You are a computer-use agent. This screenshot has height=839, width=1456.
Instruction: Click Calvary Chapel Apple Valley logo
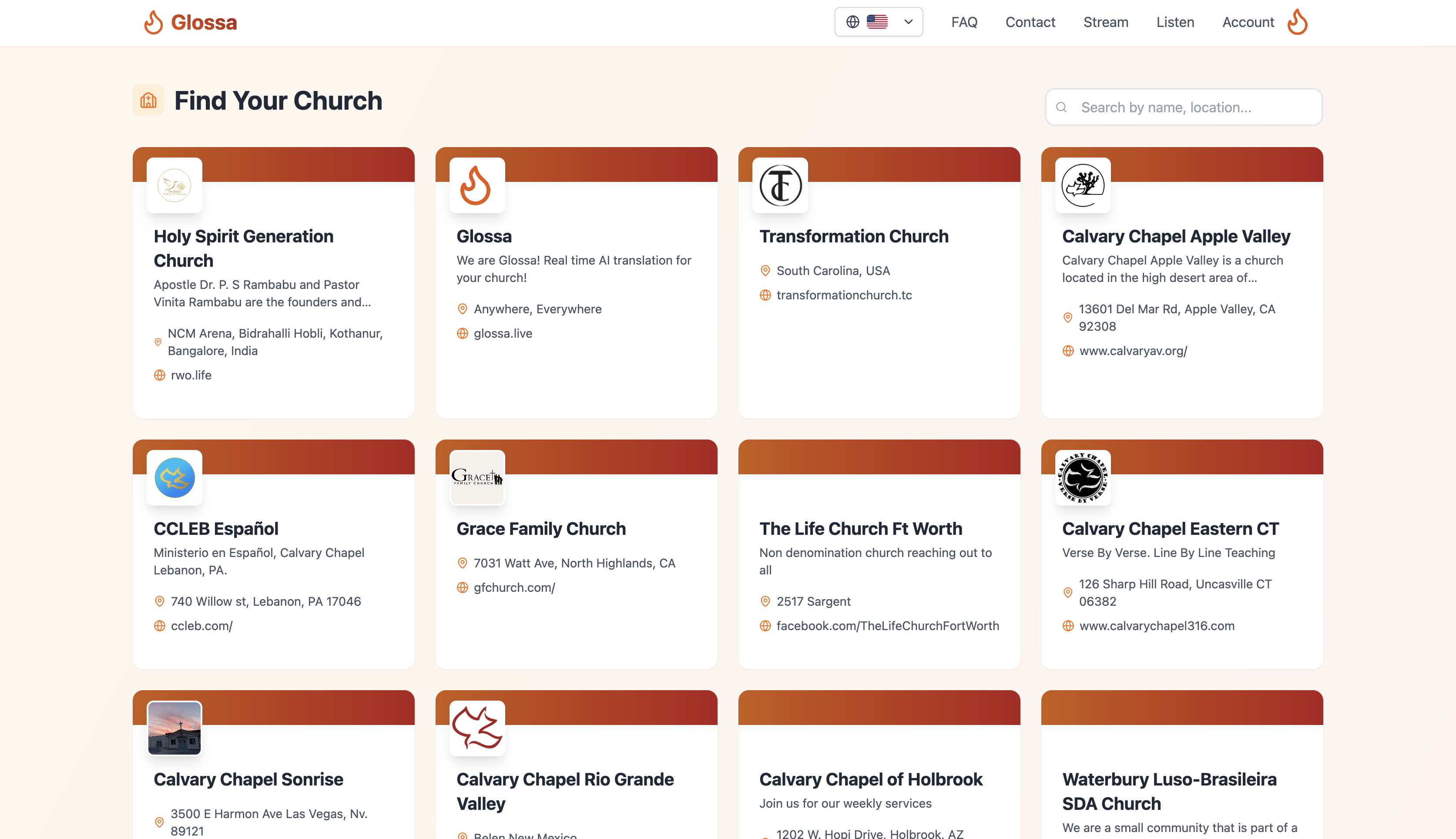point(1082,185)
